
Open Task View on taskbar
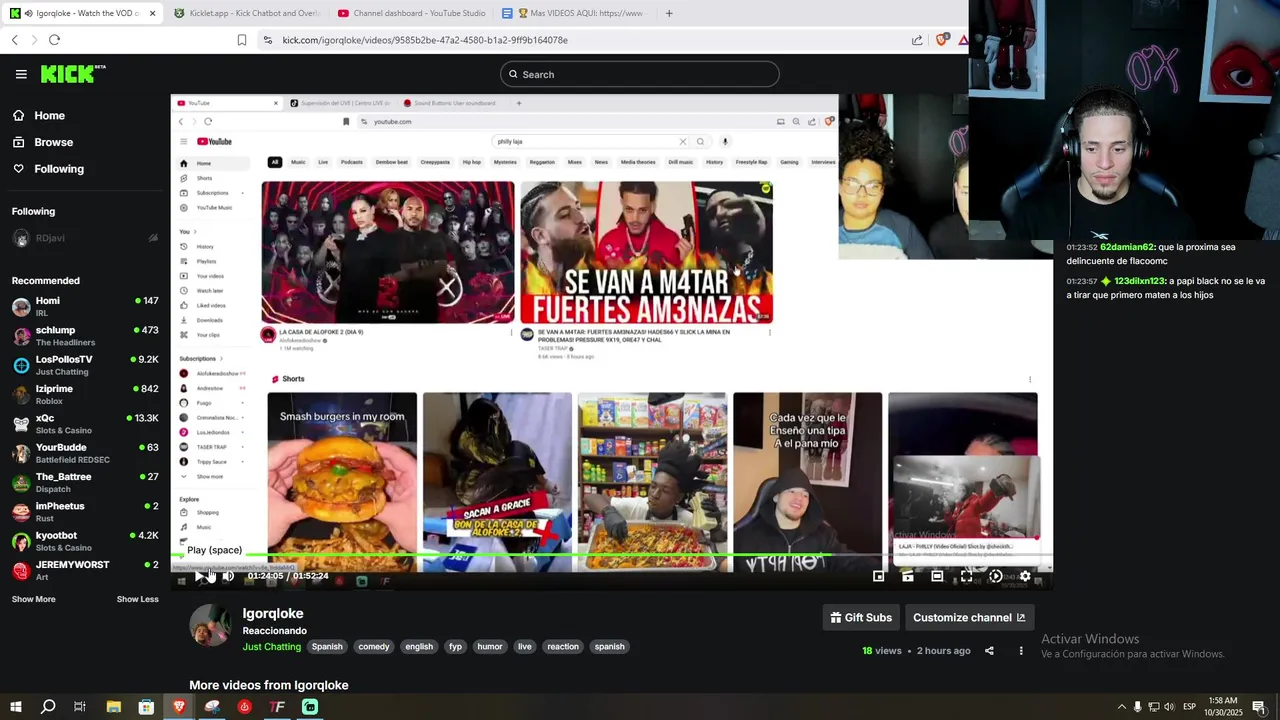click(x=80, y=707)
